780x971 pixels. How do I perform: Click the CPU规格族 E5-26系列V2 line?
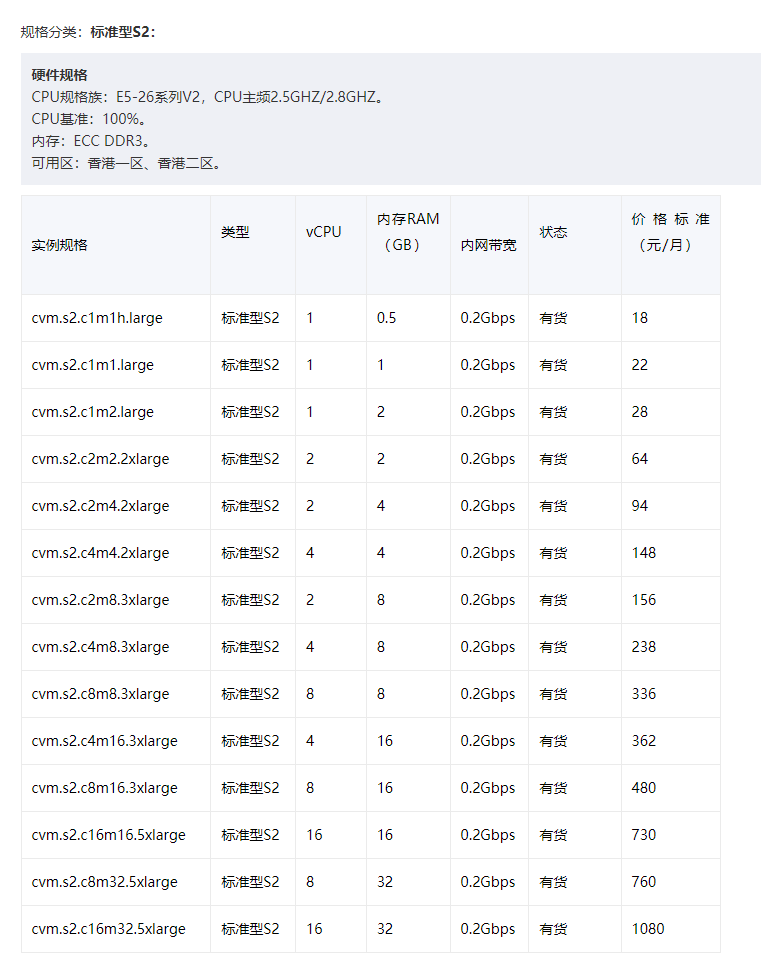coord(209,97)
